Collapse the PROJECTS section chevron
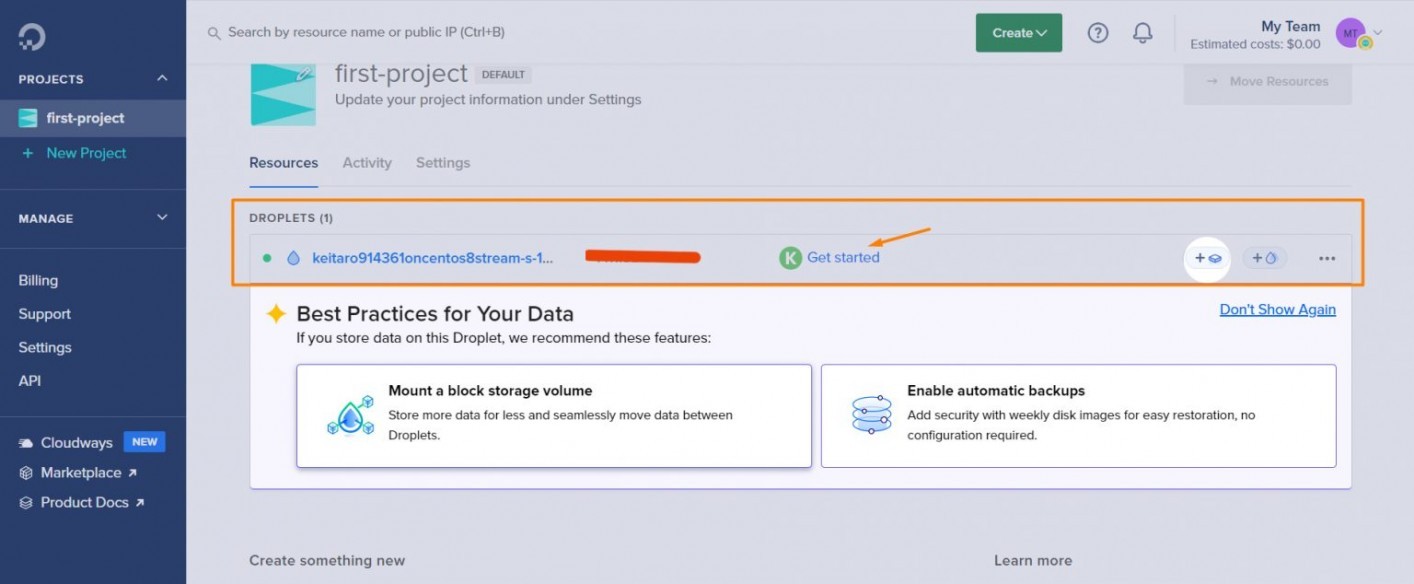1414x584 pixels. click(163, 79)
